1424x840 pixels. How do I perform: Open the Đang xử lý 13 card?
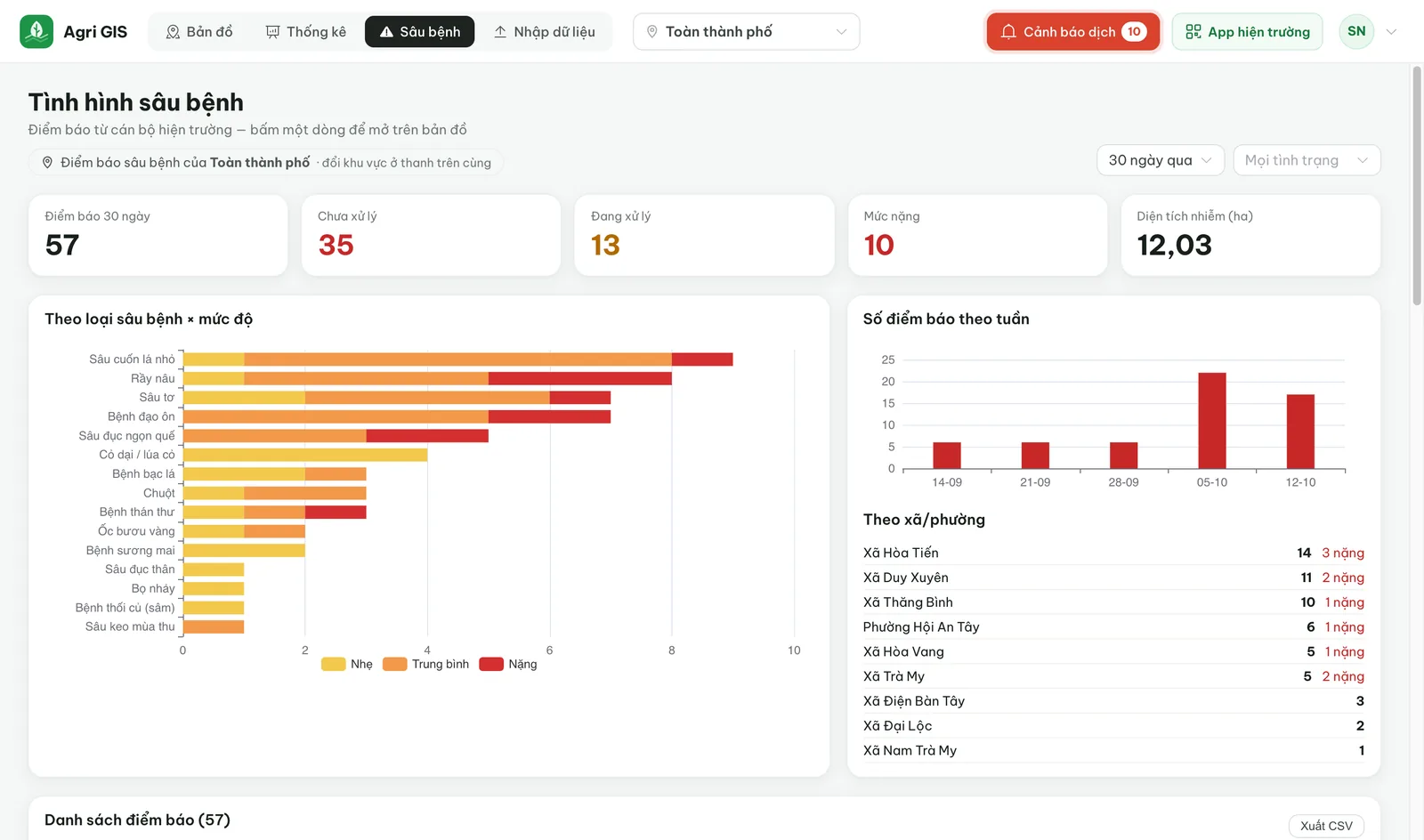coord(705,235)
